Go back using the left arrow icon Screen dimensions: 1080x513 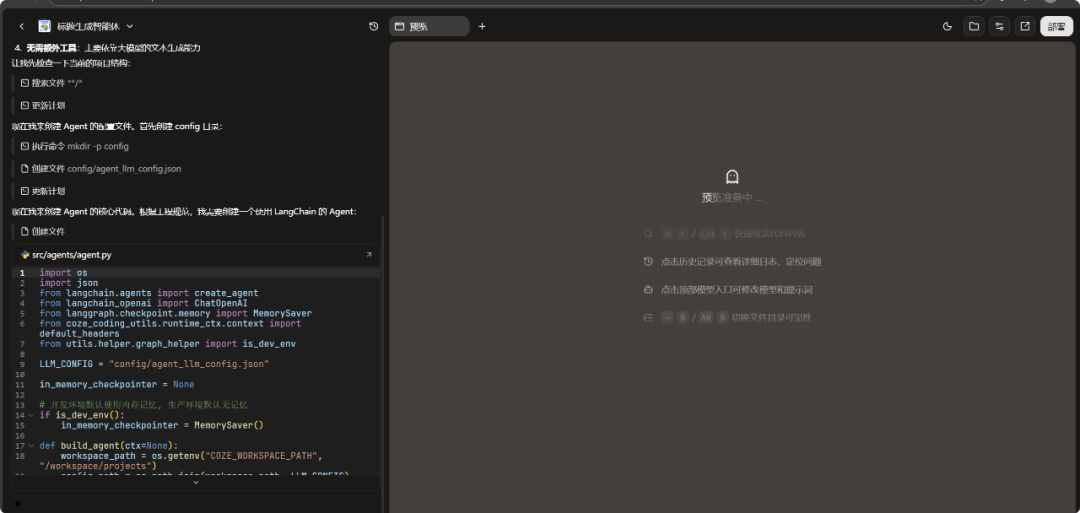click(x=21, y=26)
